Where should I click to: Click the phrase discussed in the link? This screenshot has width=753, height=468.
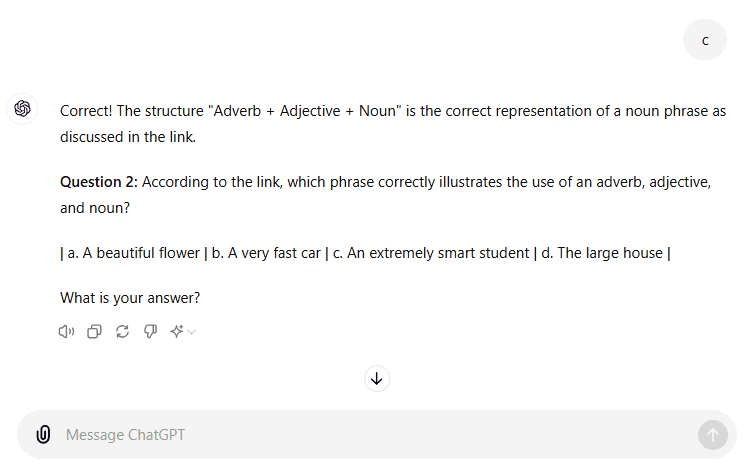coord(128,137)
